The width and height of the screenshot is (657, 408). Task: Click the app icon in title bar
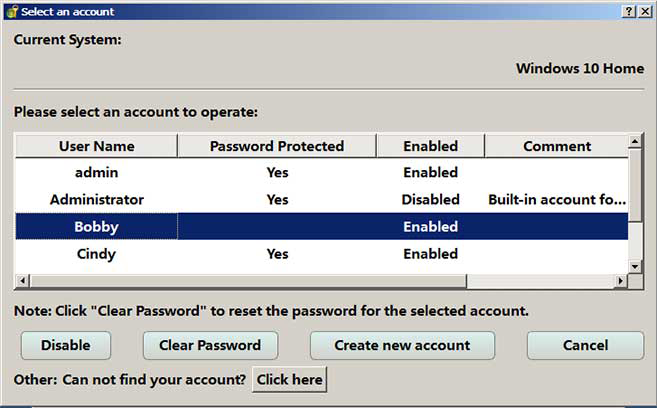12,11
